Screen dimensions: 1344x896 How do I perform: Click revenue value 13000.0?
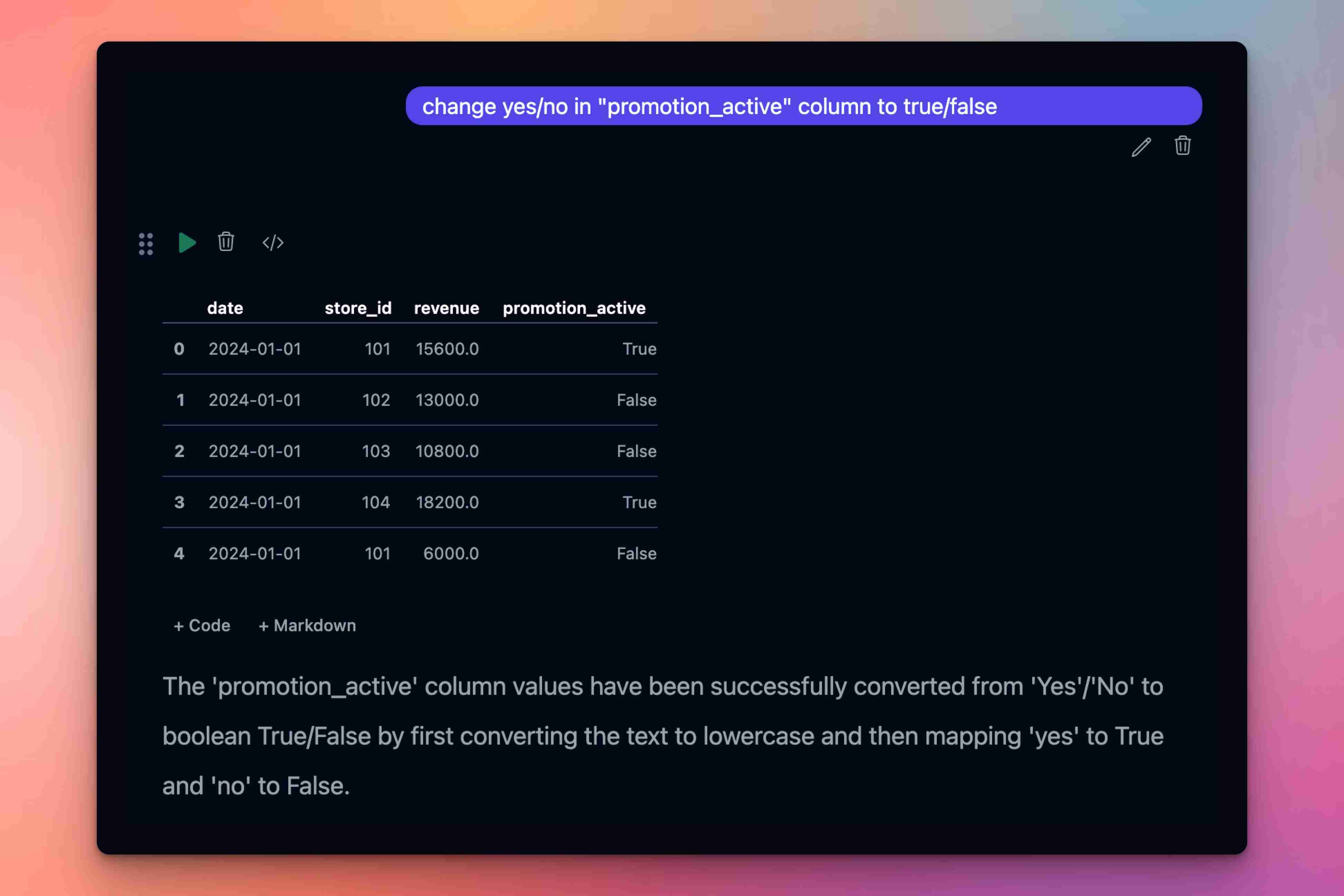pyautogui.click(x=447, y=400)
